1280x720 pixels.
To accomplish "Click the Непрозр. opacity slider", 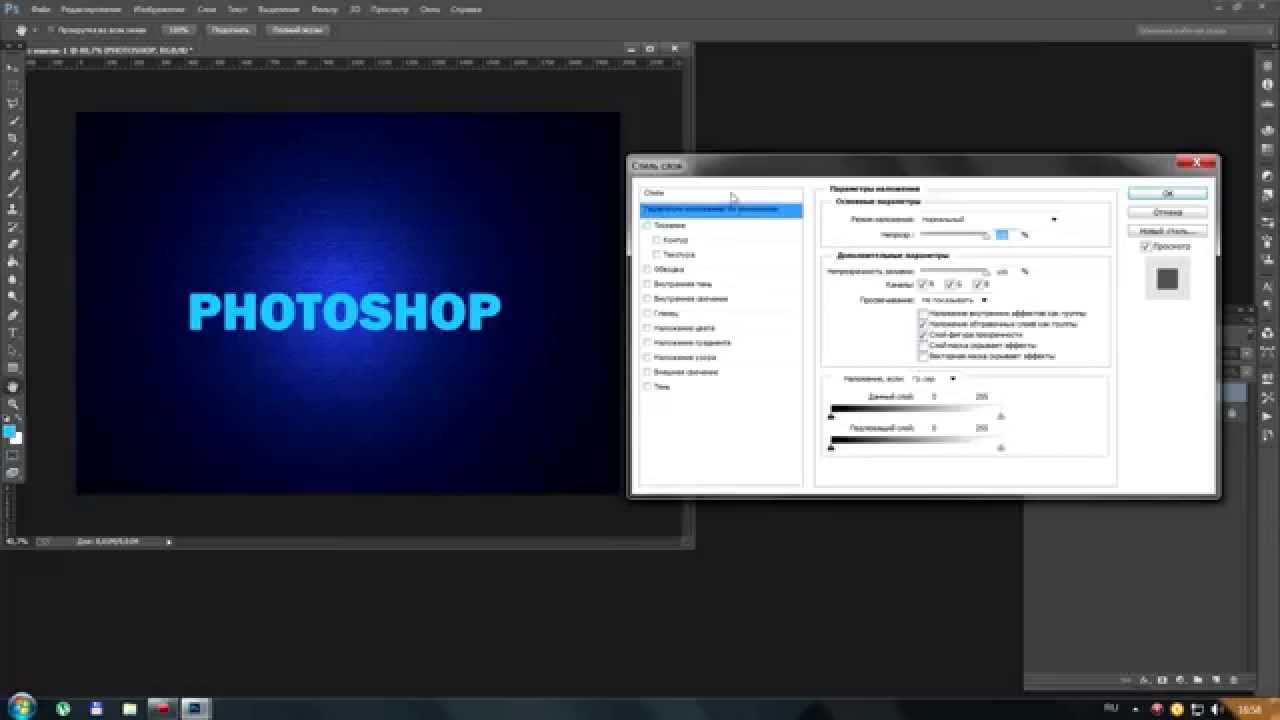I will pyautogui.click(x=954, y=235).
